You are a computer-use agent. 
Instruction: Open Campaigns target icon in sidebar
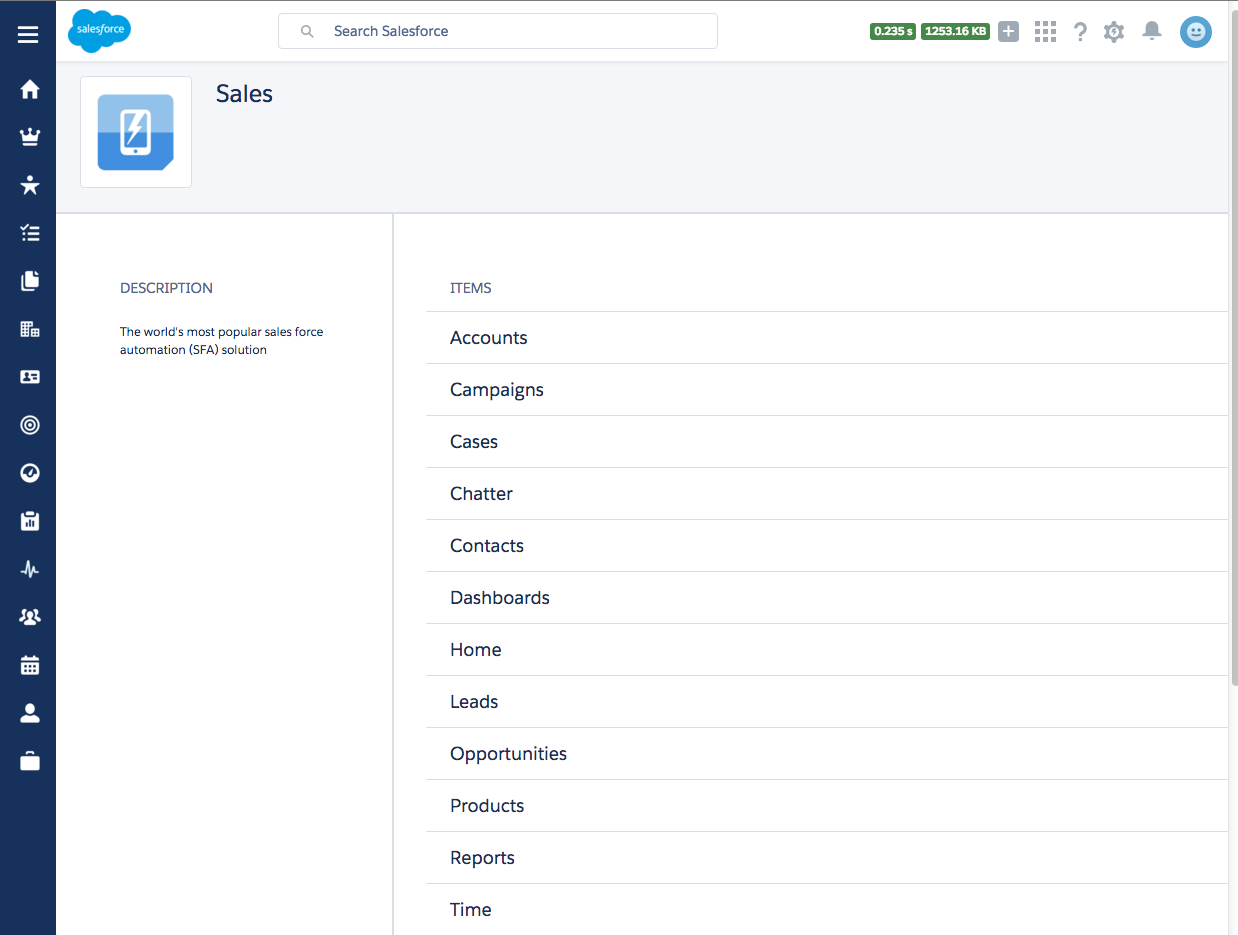point(30,425)
